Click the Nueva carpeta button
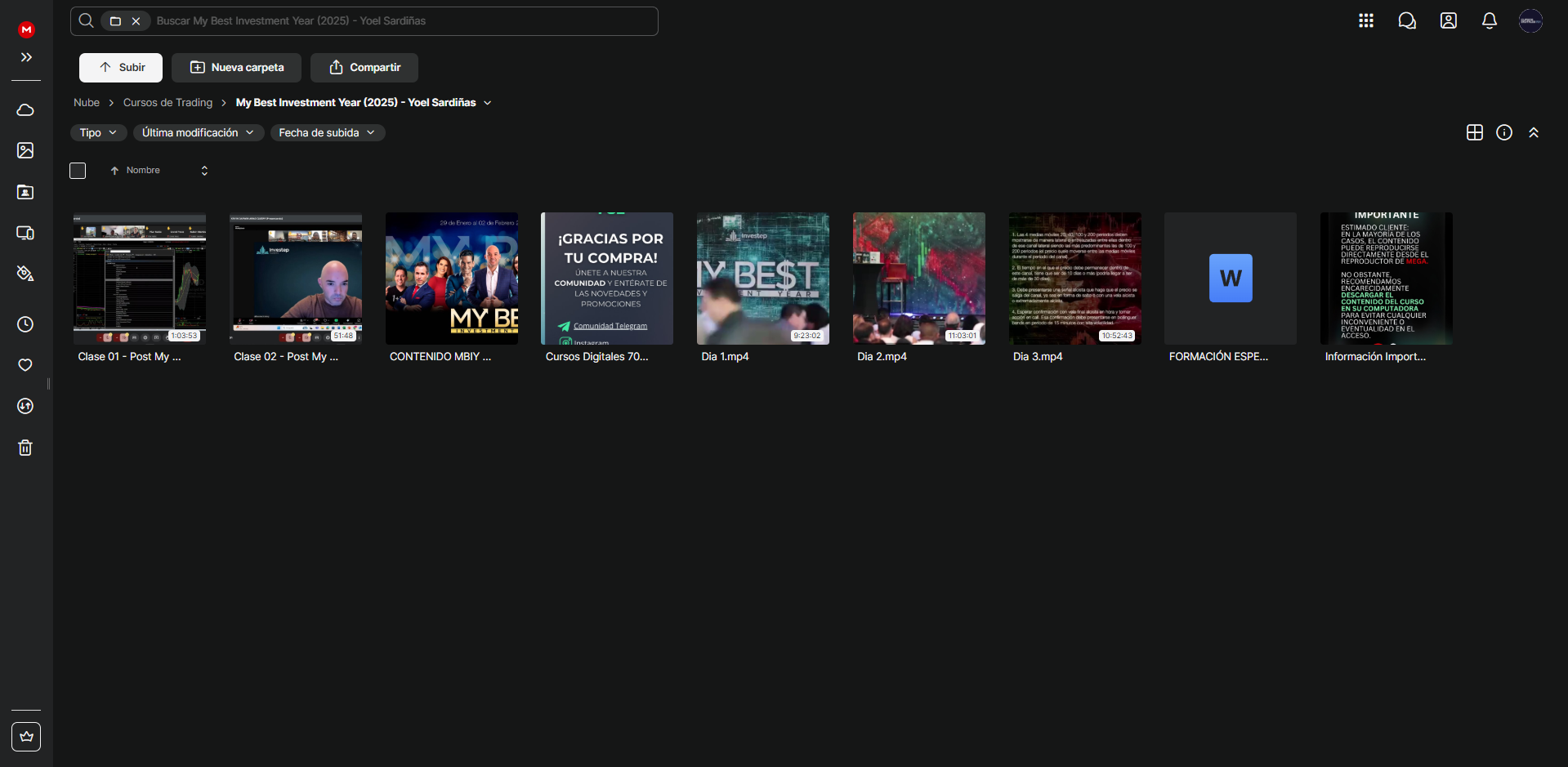 (x=236, y=68)
